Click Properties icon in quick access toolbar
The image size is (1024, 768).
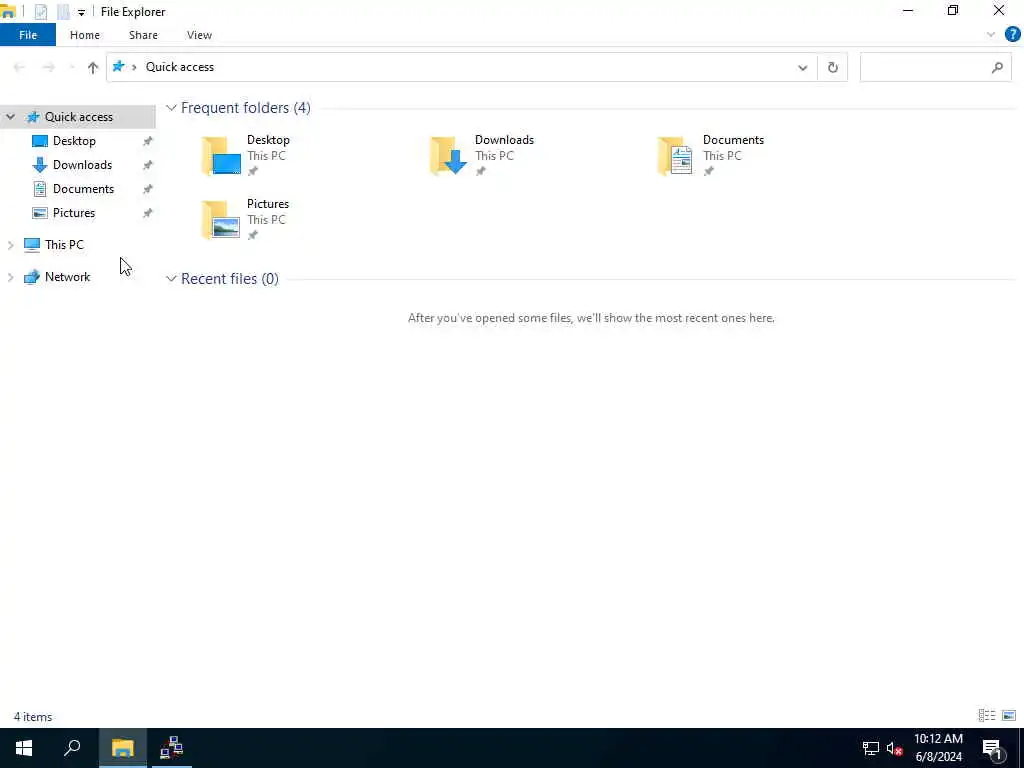pyautogui.click(x=40, y=12)
